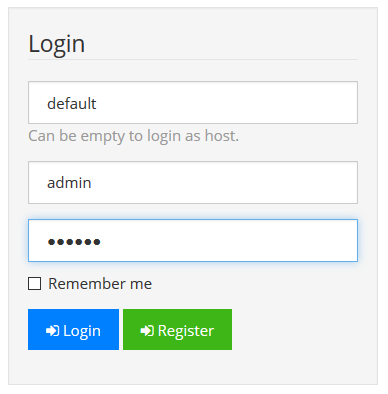Select the highlighted password field
The height and width of the screenshot is (394, 388).
(x=193, y=240)
